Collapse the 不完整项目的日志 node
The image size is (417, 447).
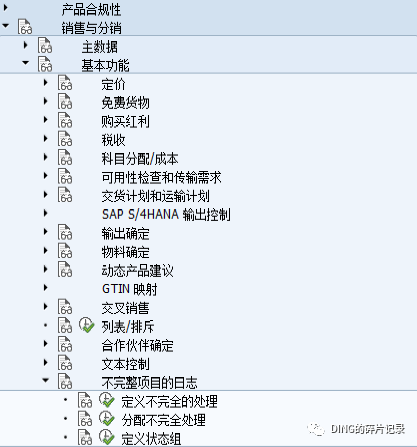pyautogui.click(x=46, y=380)
